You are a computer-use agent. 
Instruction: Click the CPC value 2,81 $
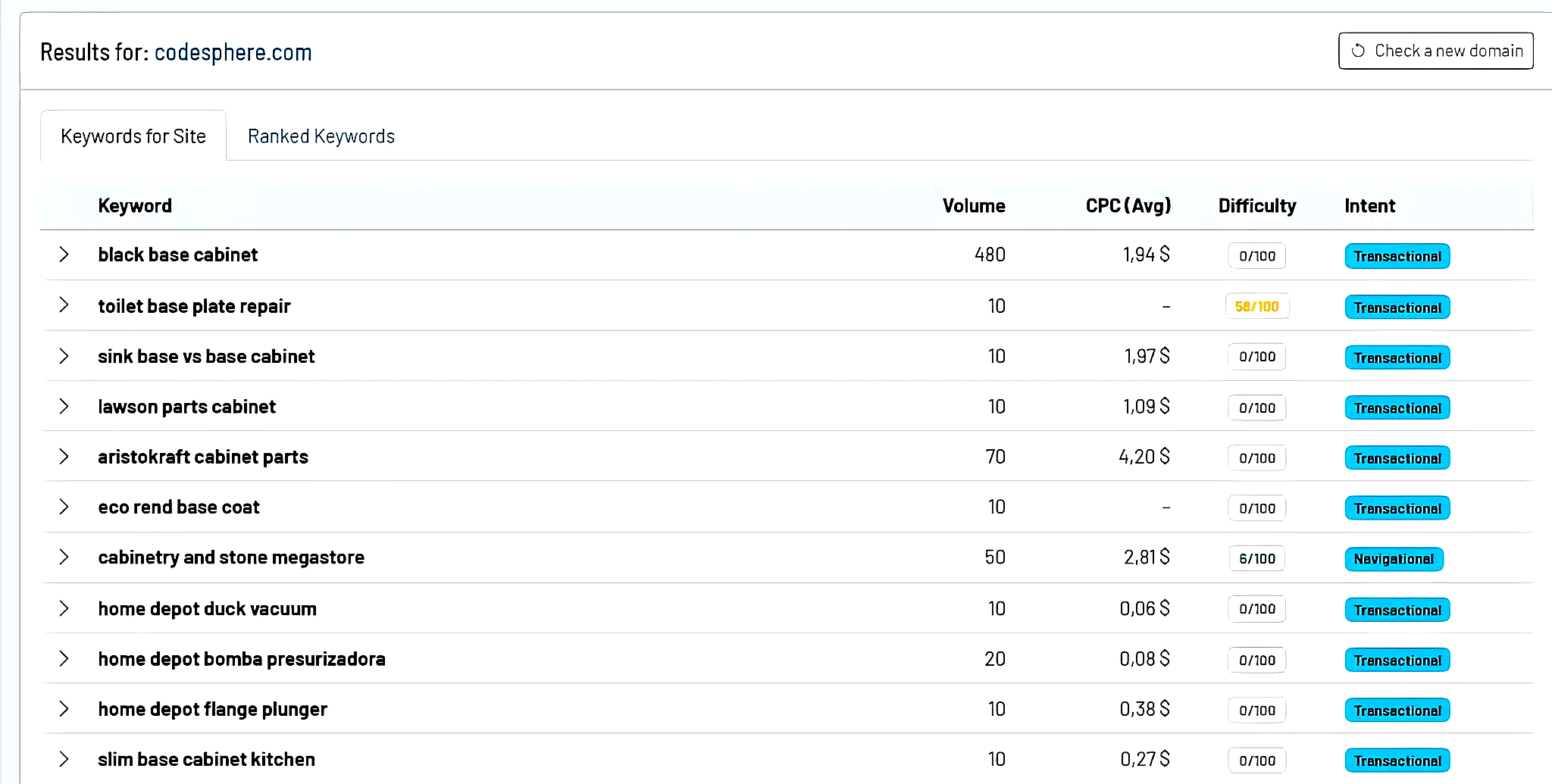tap(1147, 558)
